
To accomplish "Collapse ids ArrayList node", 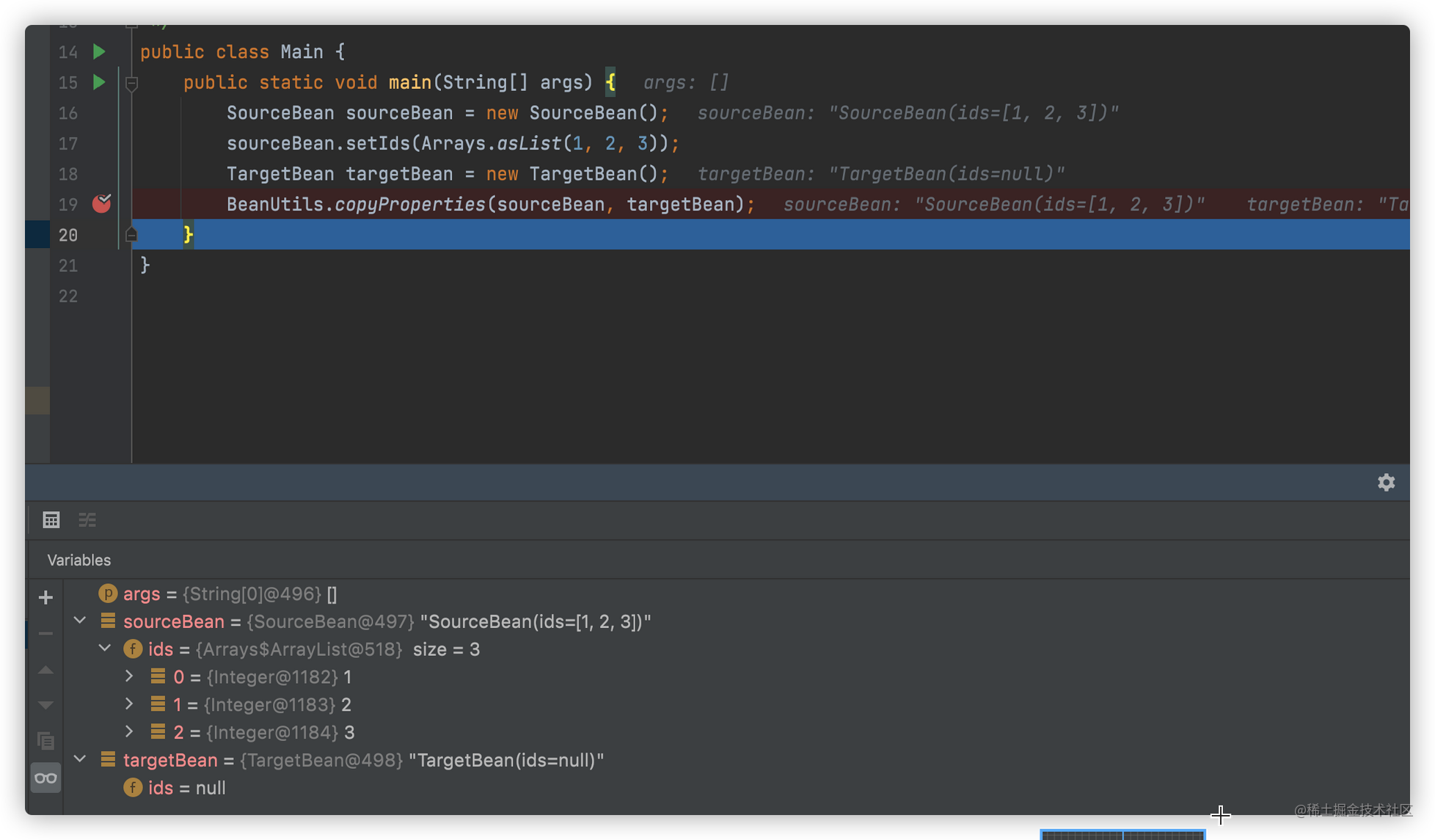I will click(105, 649).
